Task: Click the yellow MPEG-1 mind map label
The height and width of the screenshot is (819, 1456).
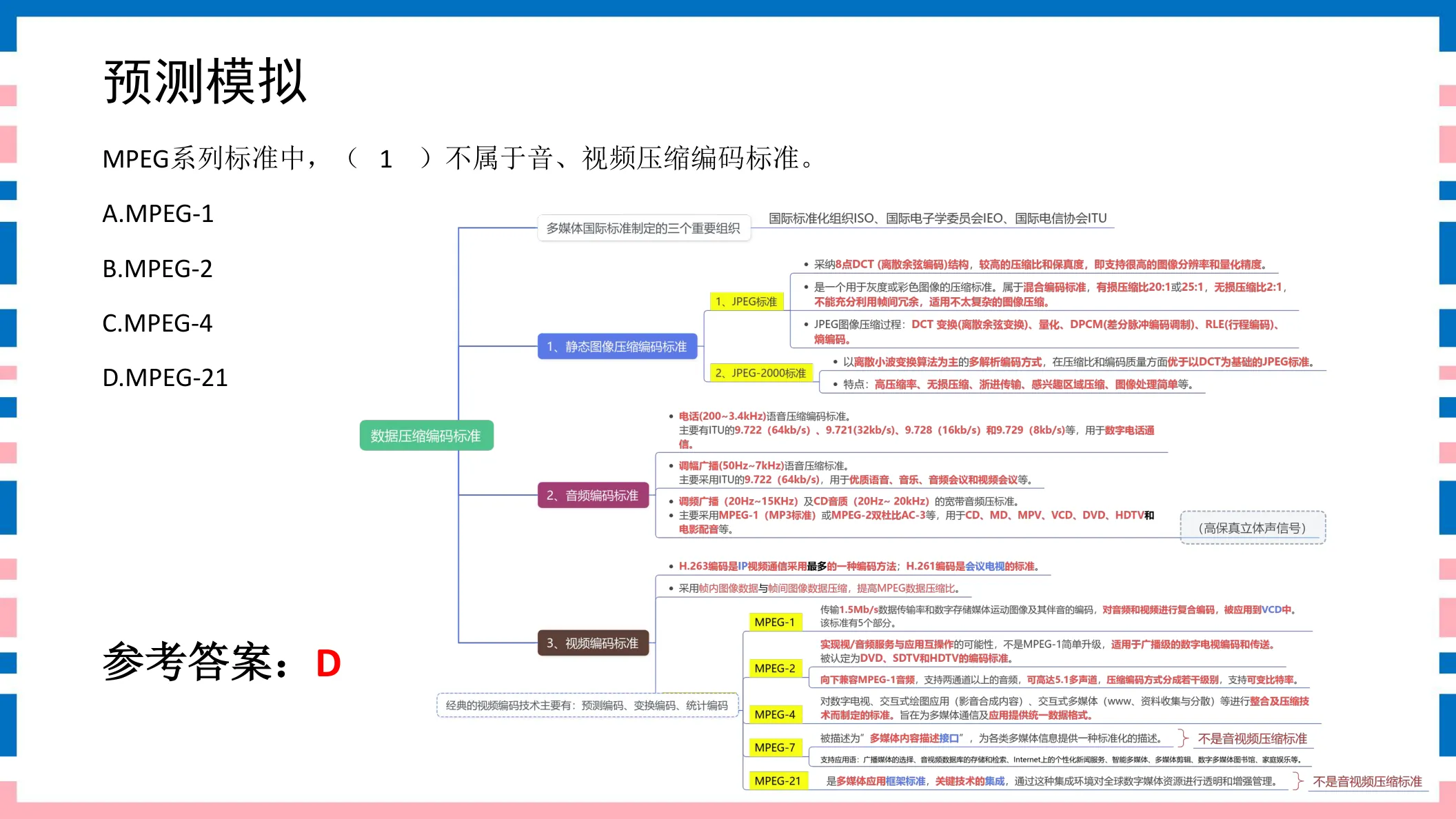Action: [776, 622]
